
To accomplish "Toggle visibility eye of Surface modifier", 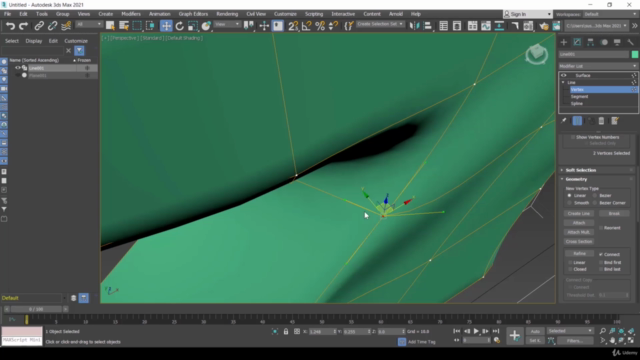I will [x=564, y=76].
